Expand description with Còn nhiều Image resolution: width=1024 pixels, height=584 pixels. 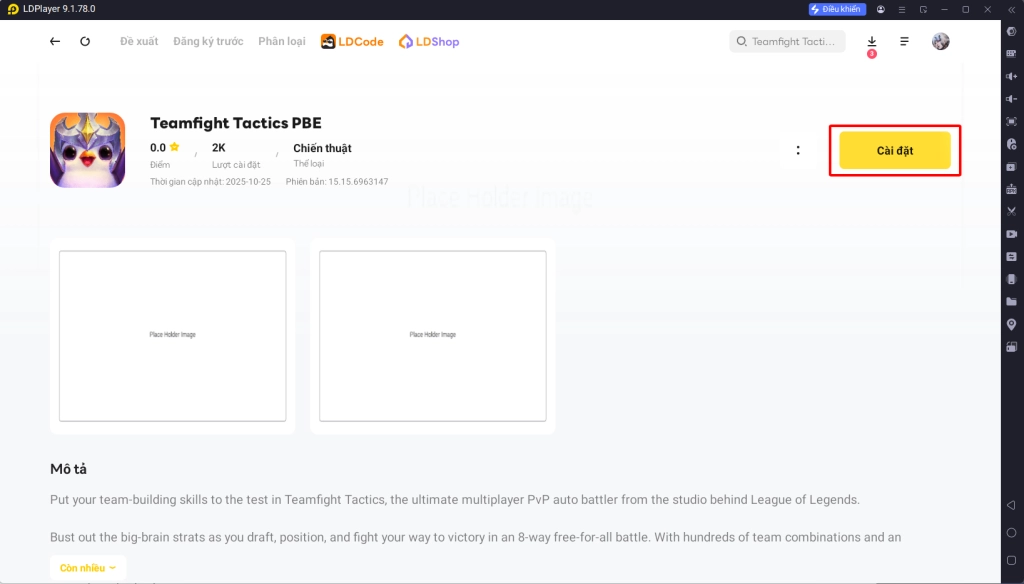(x=87, y=568)
